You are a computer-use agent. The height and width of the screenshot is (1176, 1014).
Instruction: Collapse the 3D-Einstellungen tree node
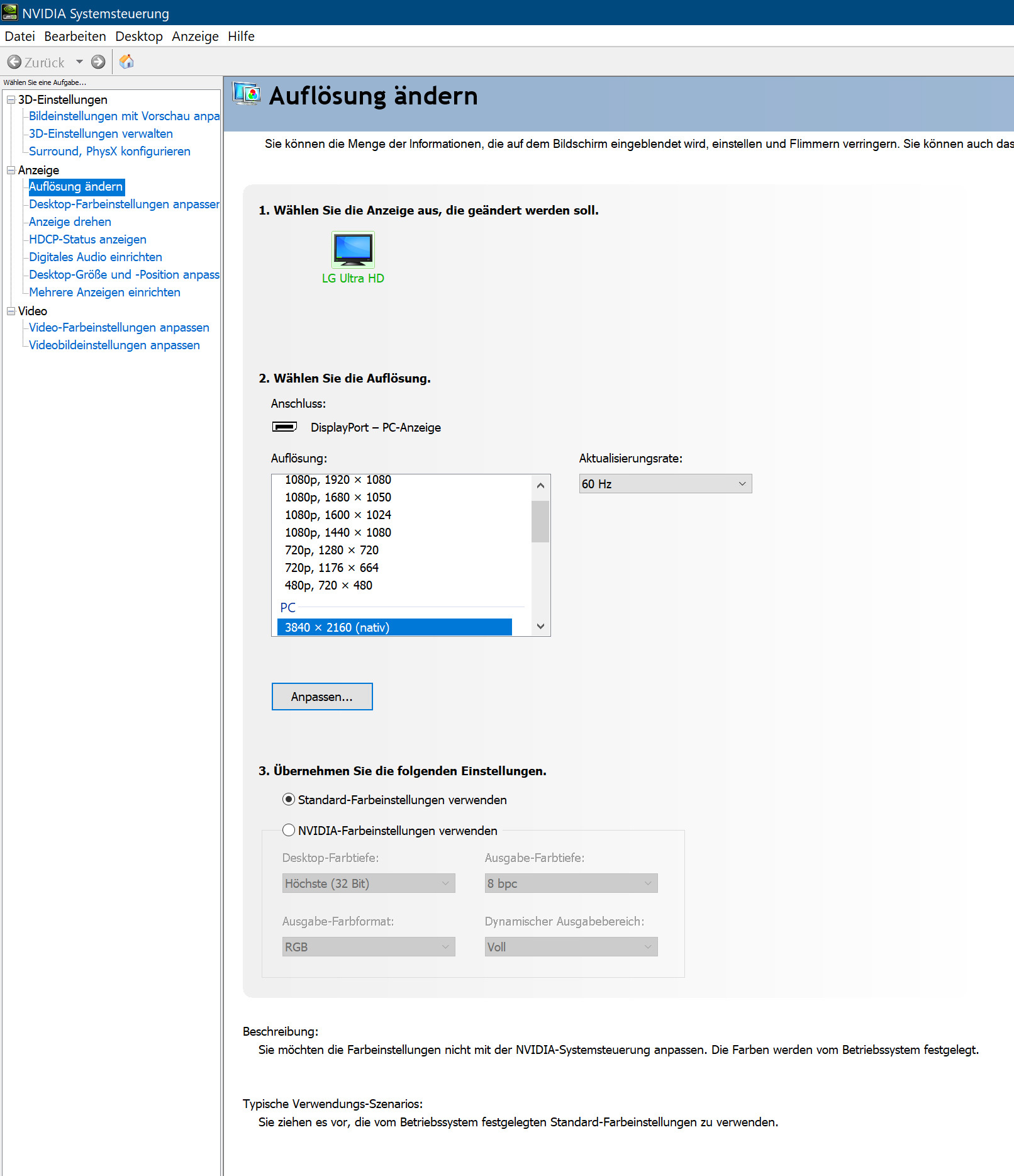[11, 99]
